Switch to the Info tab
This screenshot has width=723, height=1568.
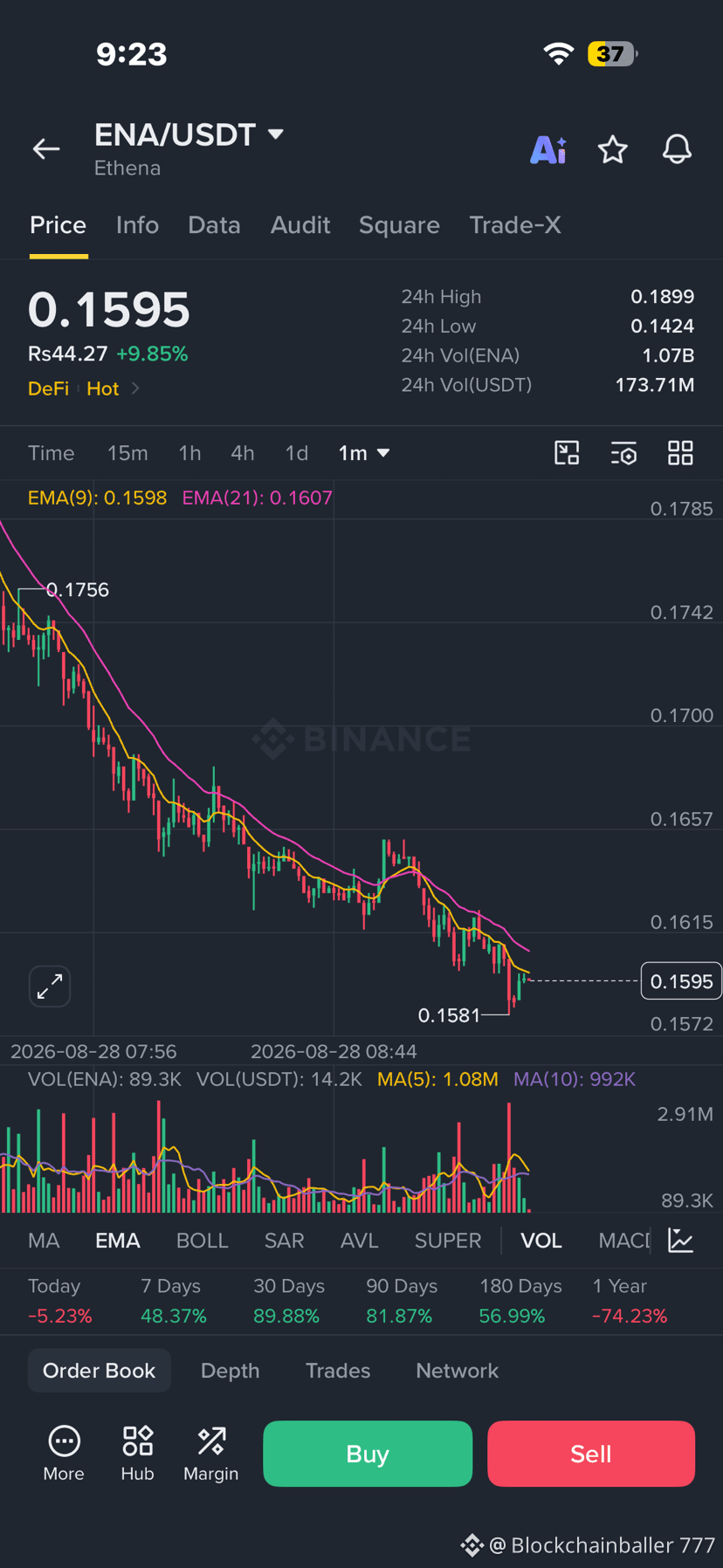[137, 225]
